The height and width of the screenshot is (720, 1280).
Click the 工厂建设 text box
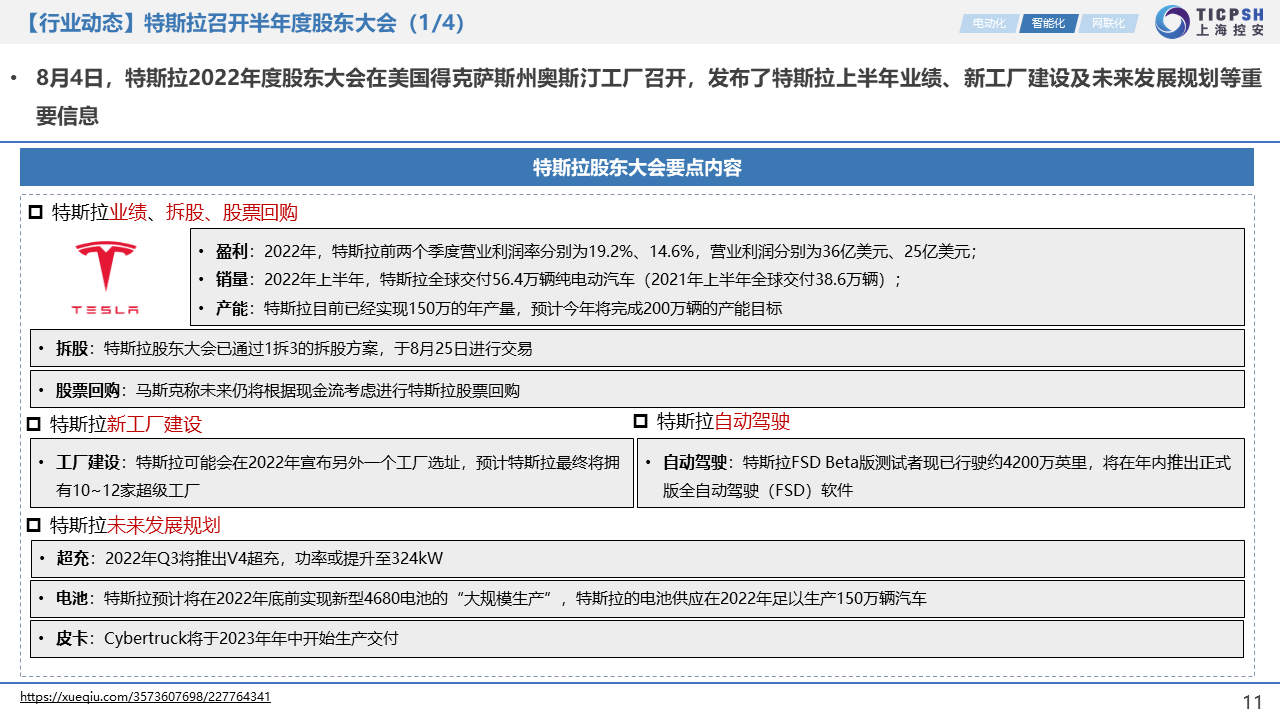[x=331, y=473]
